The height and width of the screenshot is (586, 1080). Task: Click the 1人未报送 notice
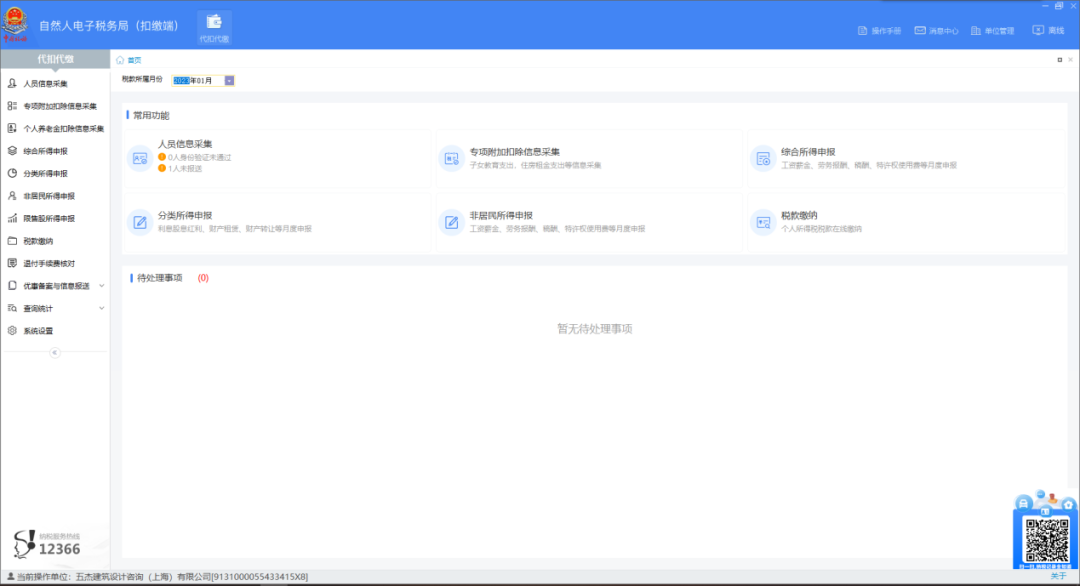pyautogui.click(x=185, y=169)
